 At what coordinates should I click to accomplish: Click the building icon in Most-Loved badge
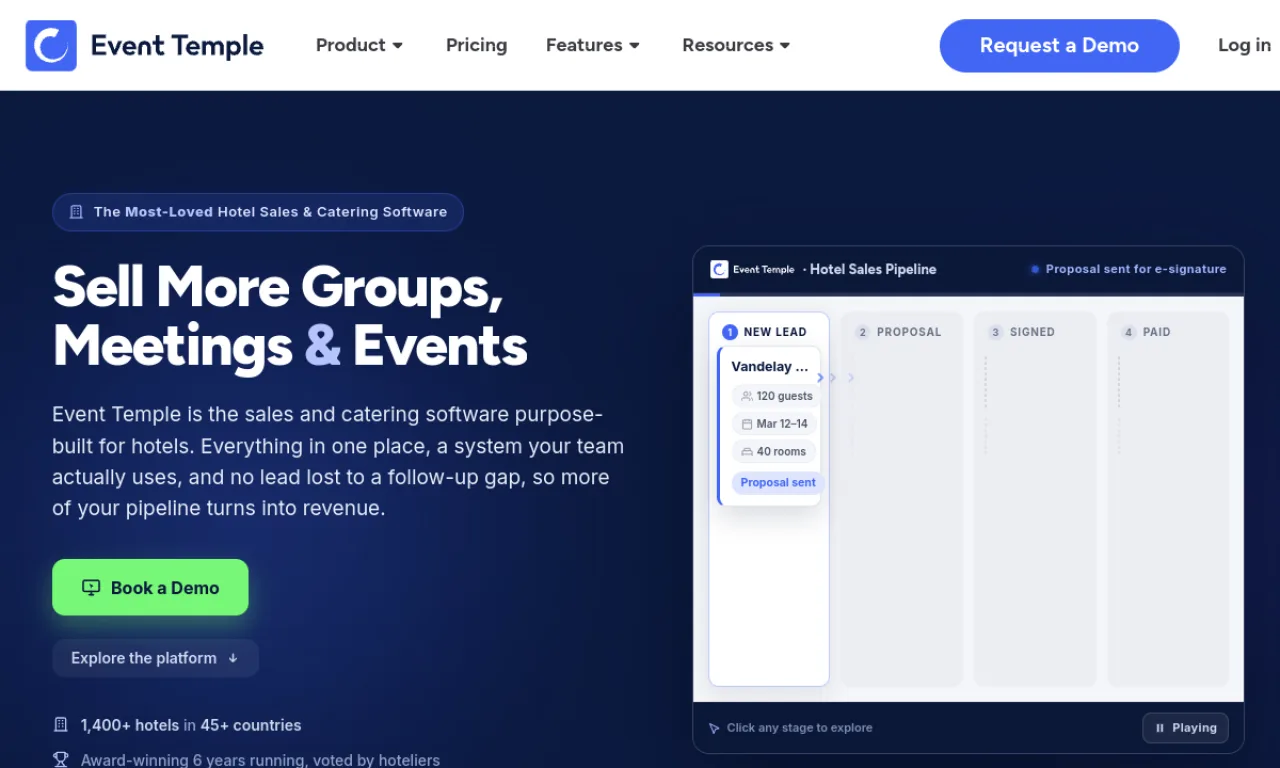76,212
